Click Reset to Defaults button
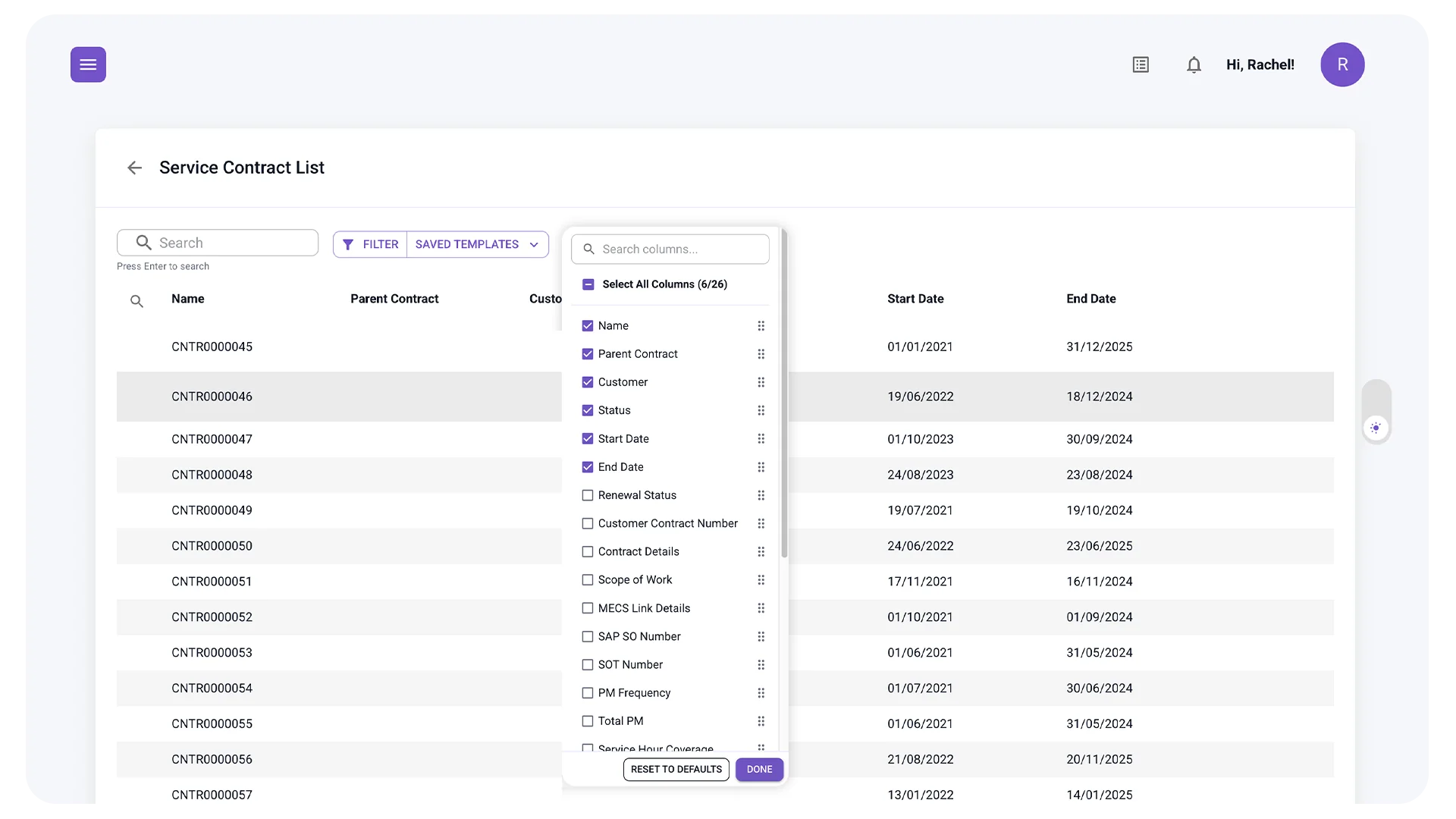 click(x=676, y=769)
